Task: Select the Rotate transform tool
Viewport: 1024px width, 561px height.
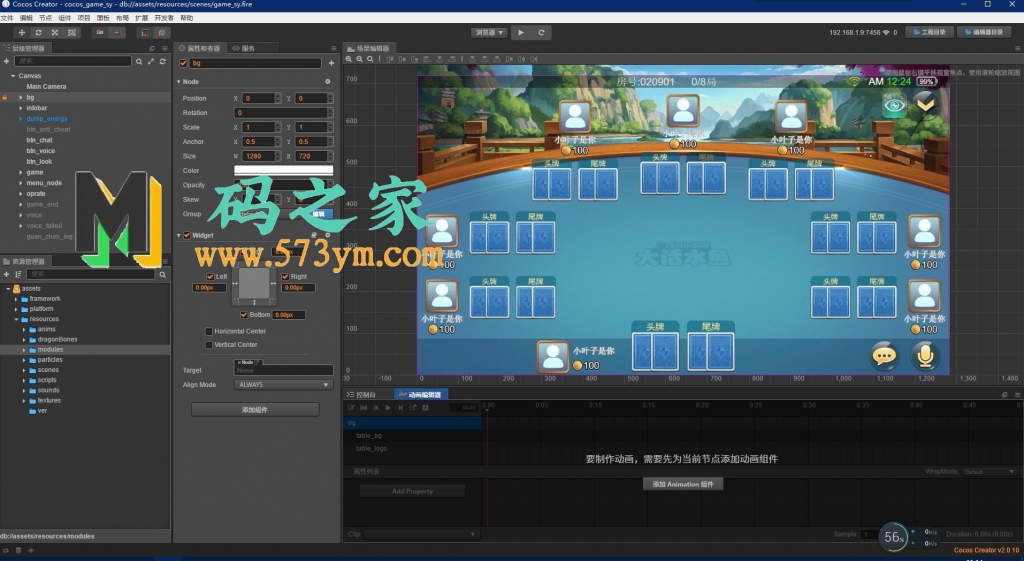Action: tap(39, 33)
